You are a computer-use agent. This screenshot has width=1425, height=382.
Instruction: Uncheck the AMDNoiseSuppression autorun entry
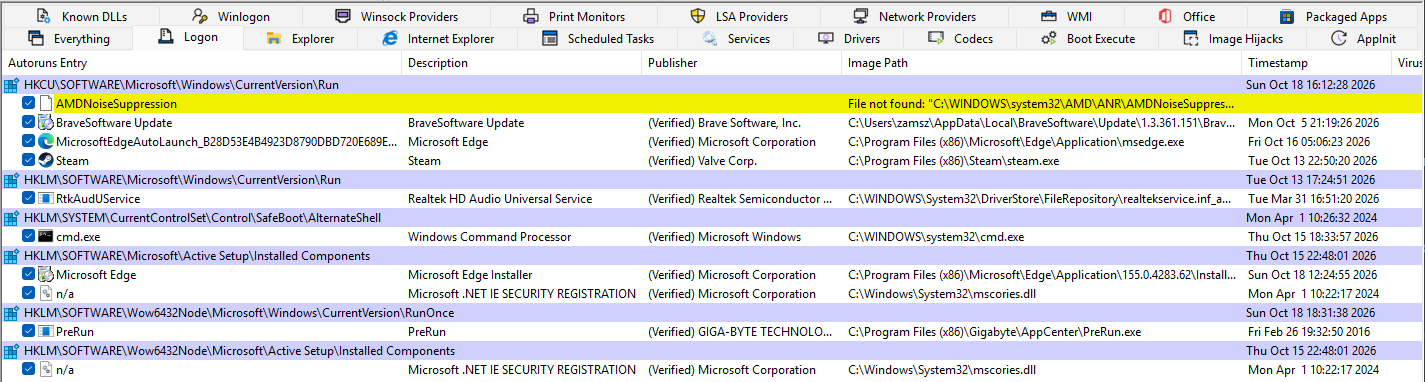pos(29,104)
